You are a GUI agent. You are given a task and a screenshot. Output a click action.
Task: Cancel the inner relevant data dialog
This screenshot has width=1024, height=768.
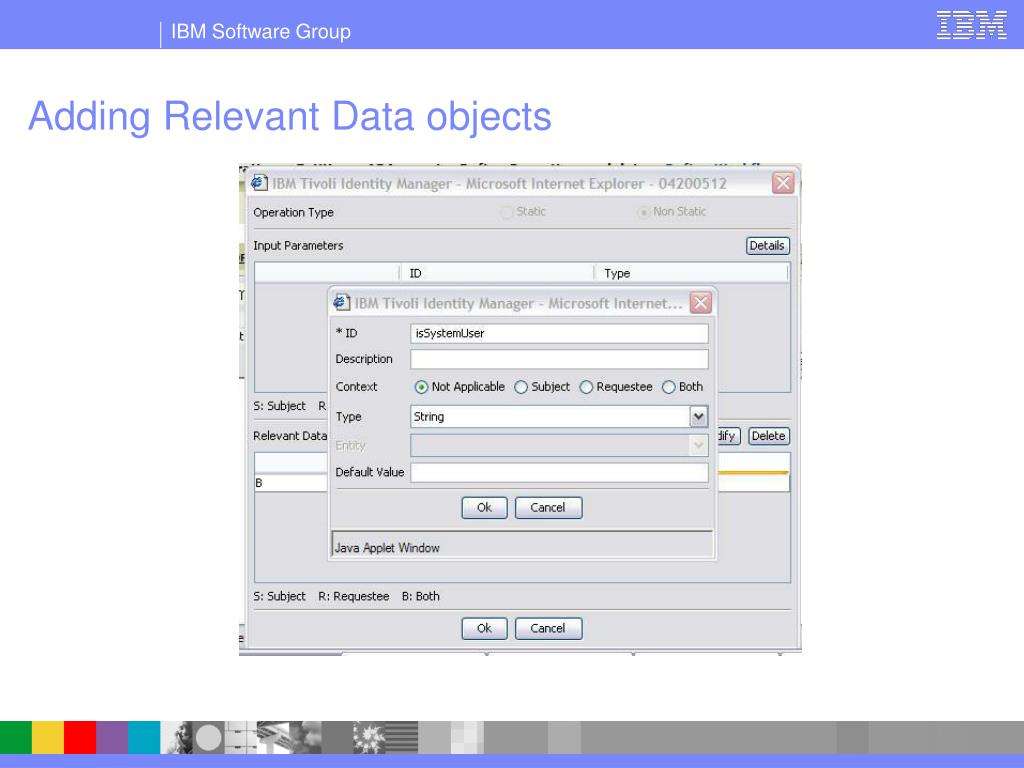click(x=548, y=507)
